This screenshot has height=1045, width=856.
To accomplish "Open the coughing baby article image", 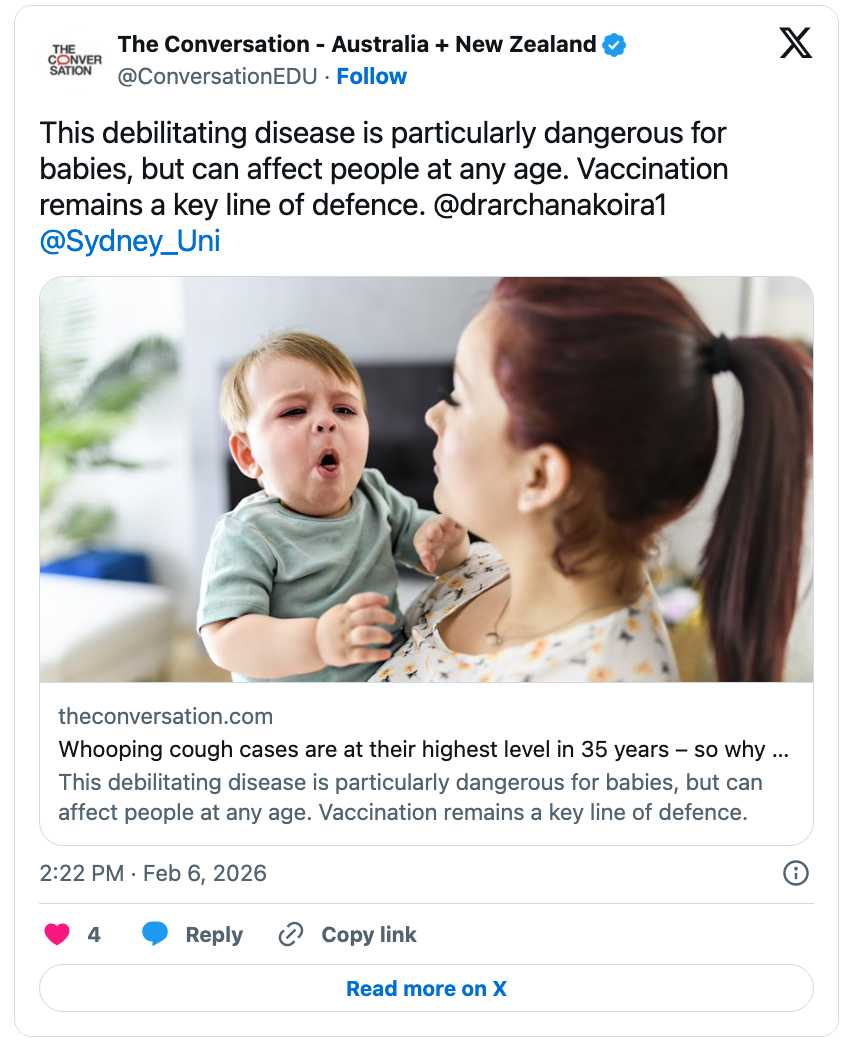I will [426, 479].
